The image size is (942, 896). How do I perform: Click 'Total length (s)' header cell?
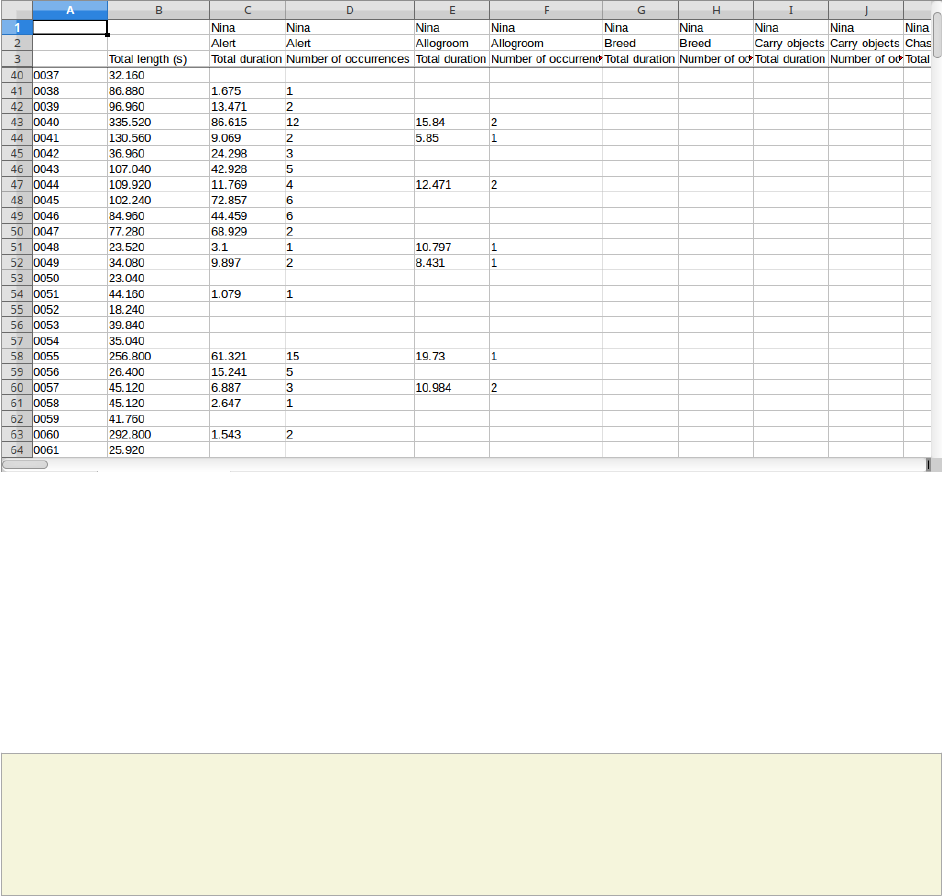pyautogui.click(x=159, y=59)
